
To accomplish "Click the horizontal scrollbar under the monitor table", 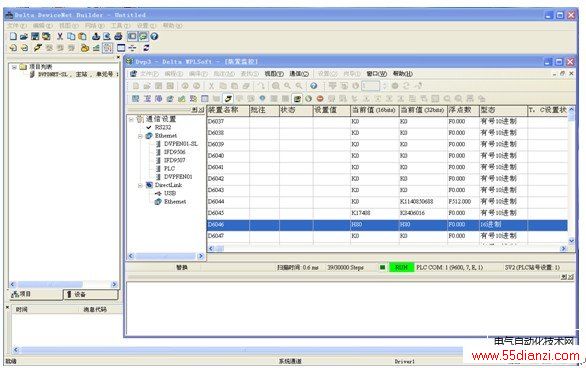I will tap(388, 248).
